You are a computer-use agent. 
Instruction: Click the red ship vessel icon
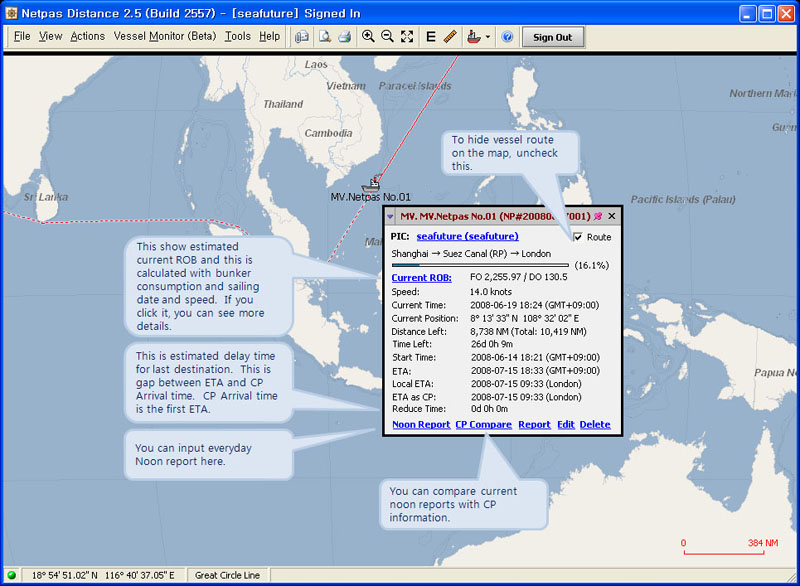tap(474, 37)
